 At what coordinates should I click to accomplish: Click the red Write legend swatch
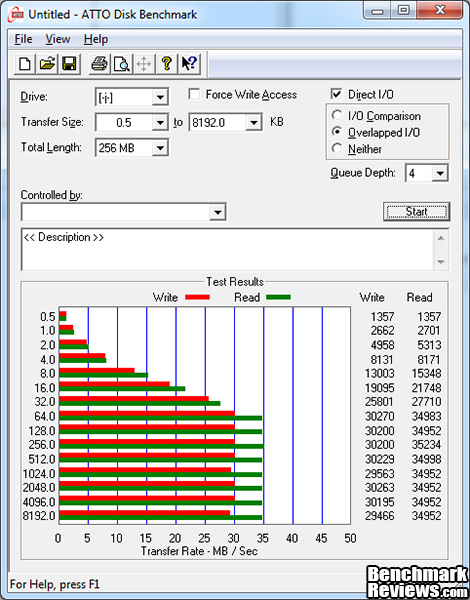(197, 297)
